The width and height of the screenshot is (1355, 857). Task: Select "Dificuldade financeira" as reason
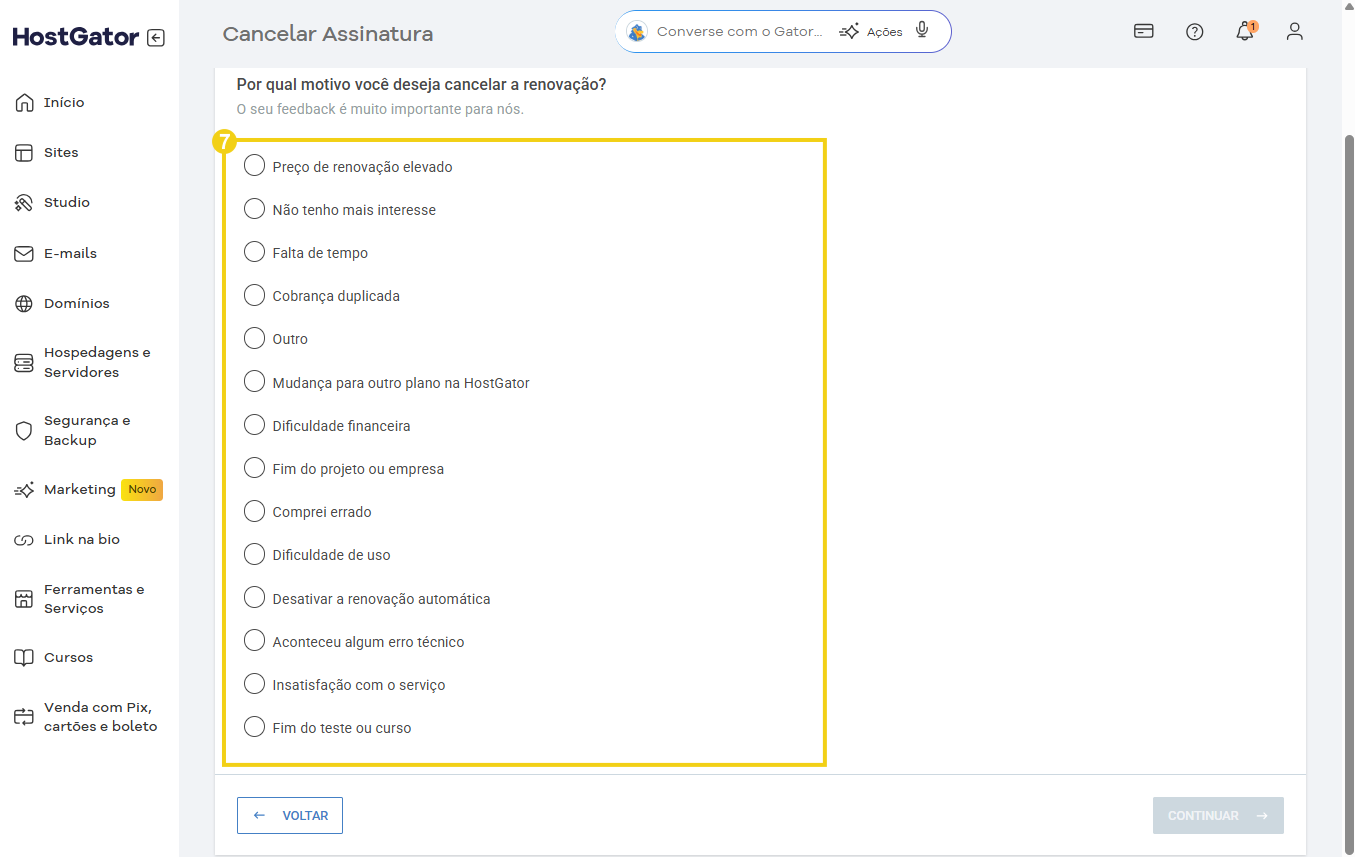tap(255, 425)
